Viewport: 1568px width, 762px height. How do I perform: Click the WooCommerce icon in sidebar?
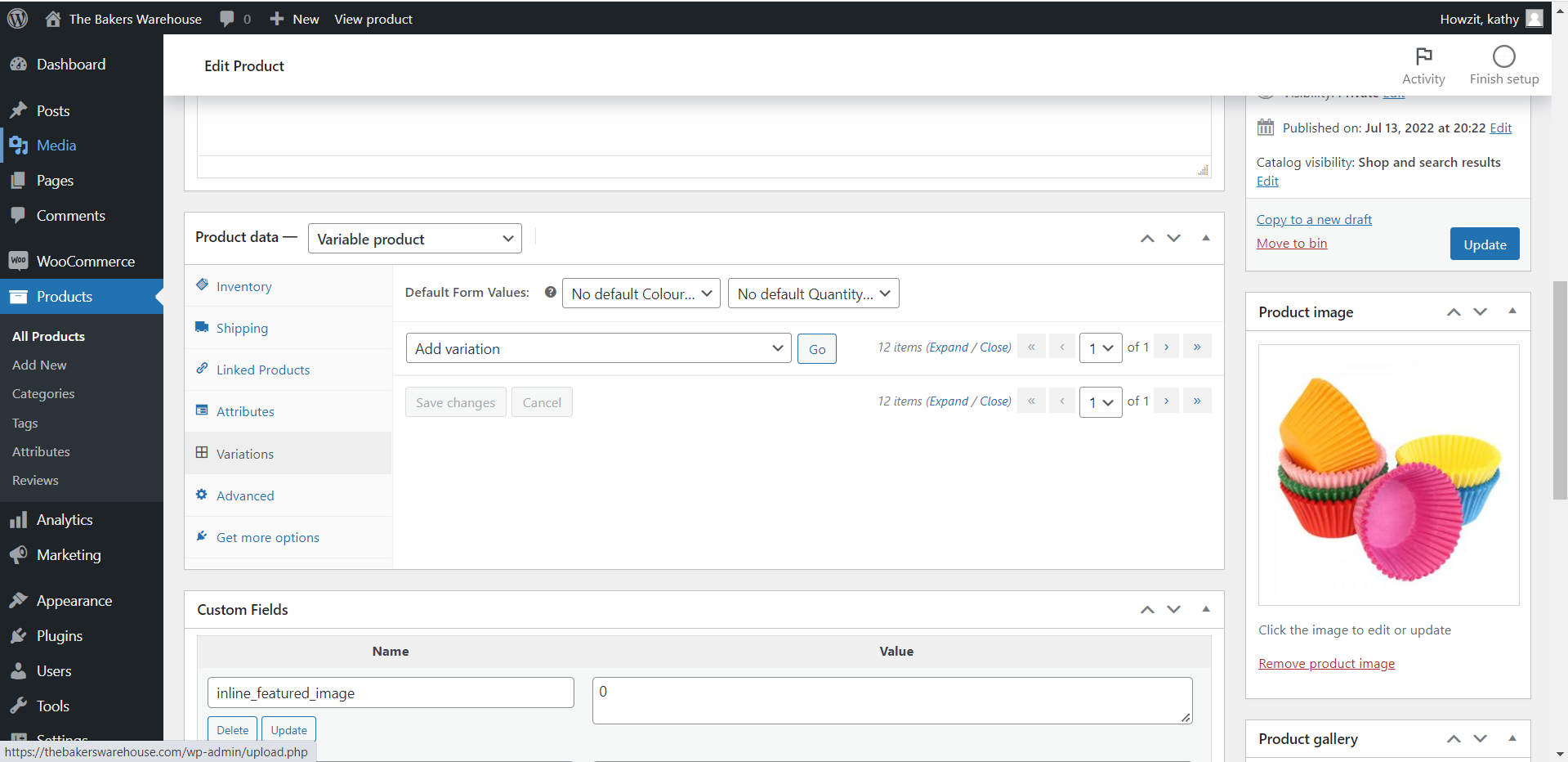(18, 261)
